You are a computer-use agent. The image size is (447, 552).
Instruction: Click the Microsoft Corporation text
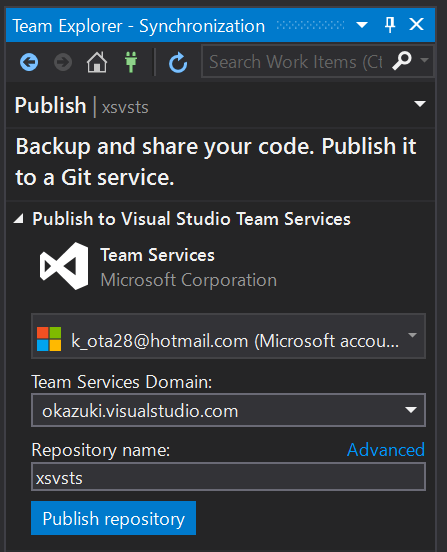click(189, 280)
